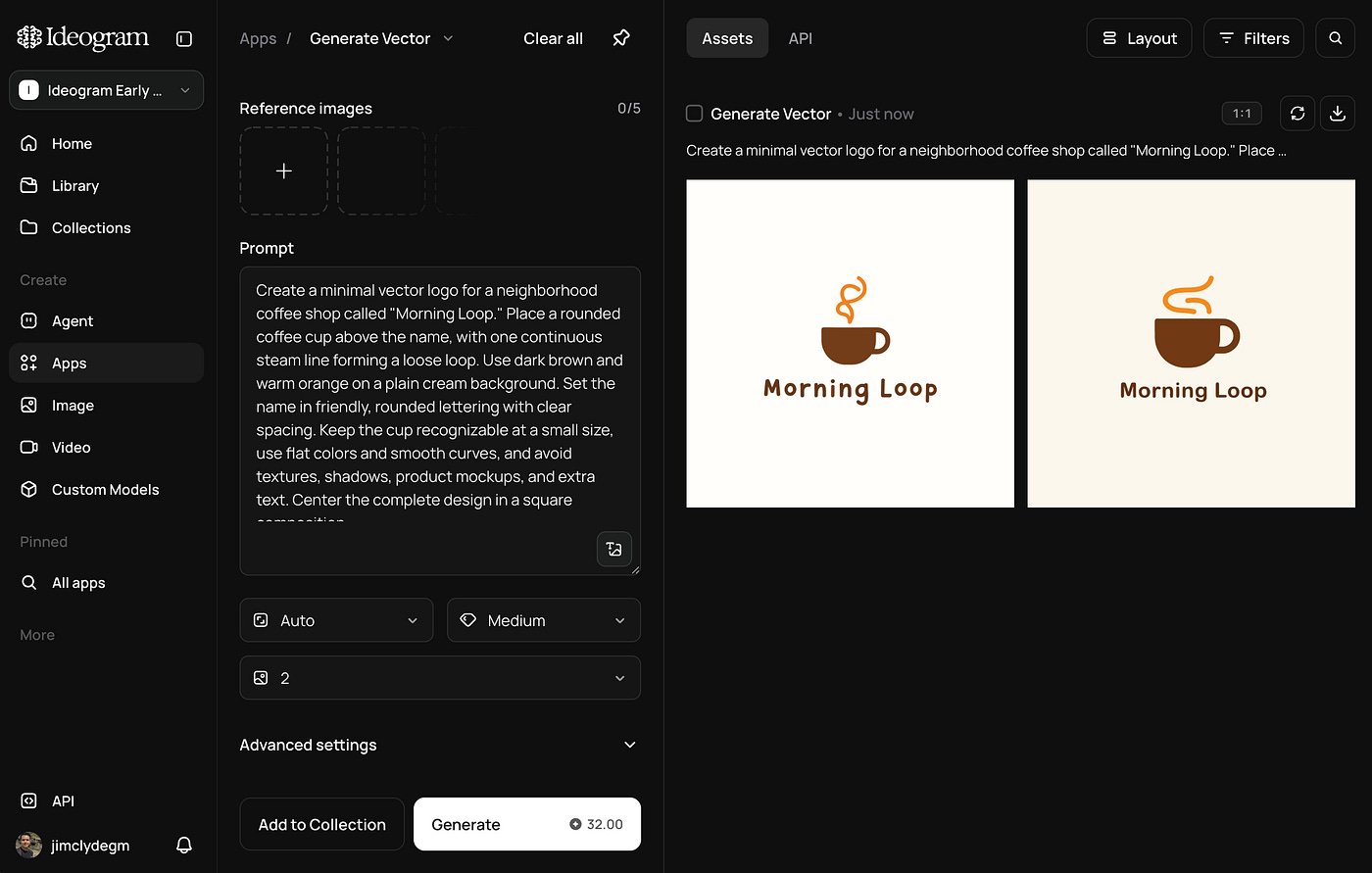Open Video in sidebar
This screenshot has height=873, width=1372.
(x=107, y=447)
